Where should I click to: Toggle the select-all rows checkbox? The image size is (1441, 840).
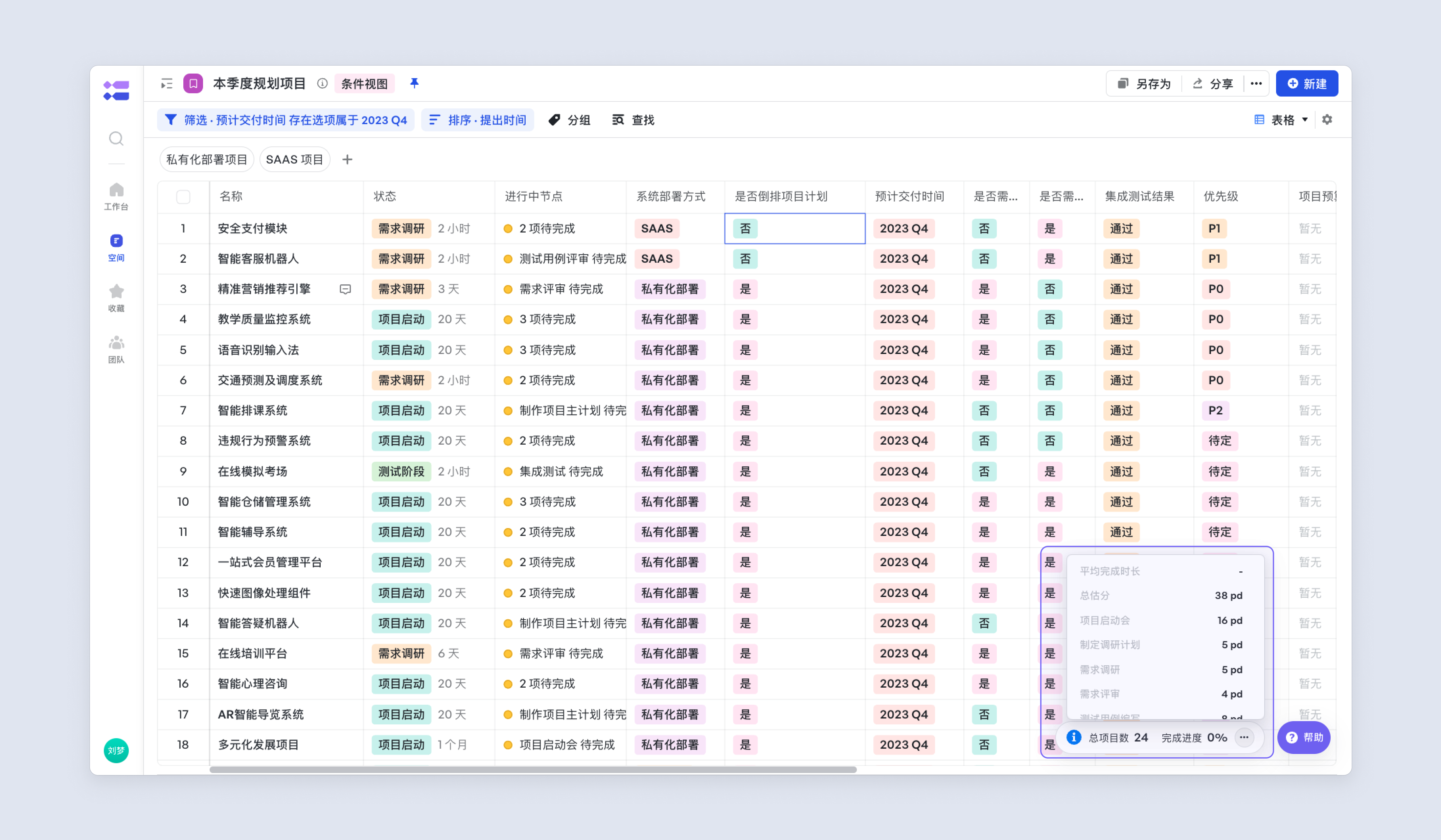click(x=183, y=197)
